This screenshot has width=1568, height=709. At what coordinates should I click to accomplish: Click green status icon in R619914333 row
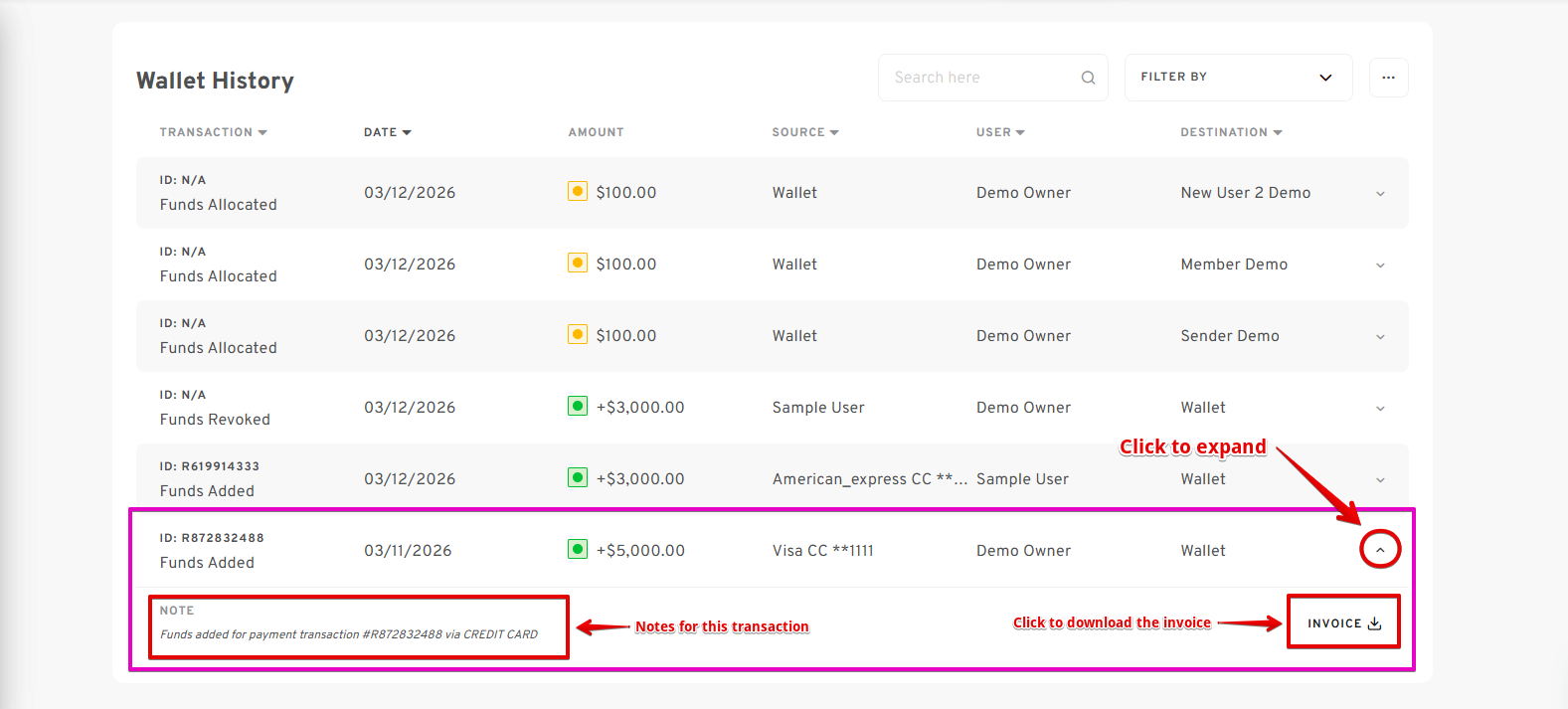[578, 477]
